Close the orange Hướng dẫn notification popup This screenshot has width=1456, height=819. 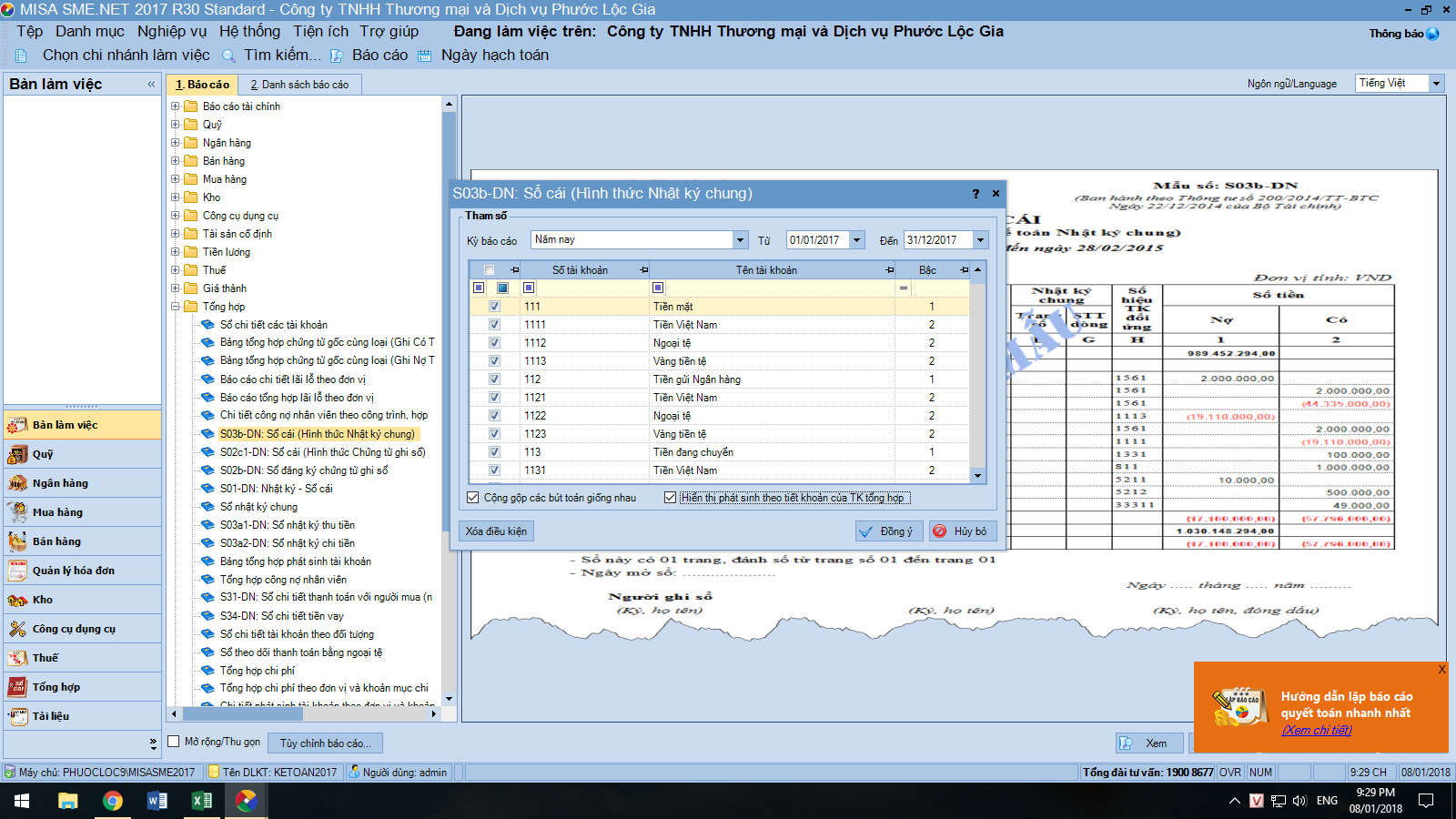pos(1441,670)
